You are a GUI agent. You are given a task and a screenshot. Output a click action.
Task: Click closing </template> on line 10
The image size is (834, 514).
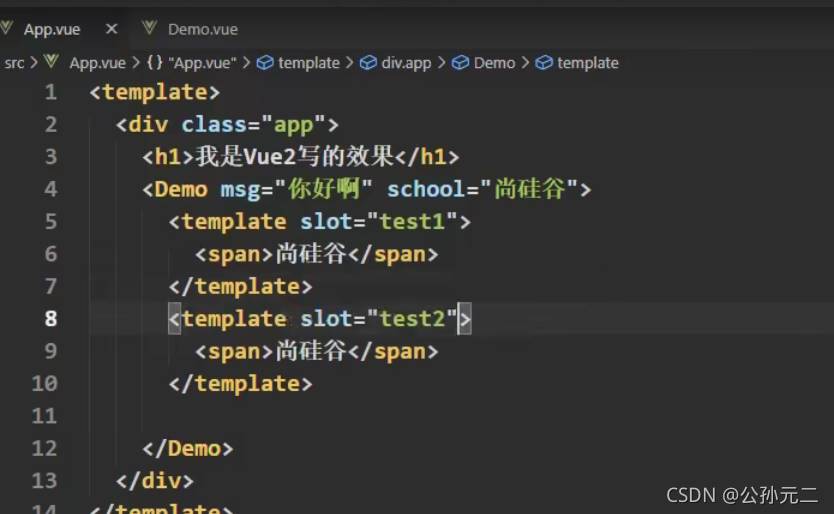pyautogui.click(x=240, y=384)
